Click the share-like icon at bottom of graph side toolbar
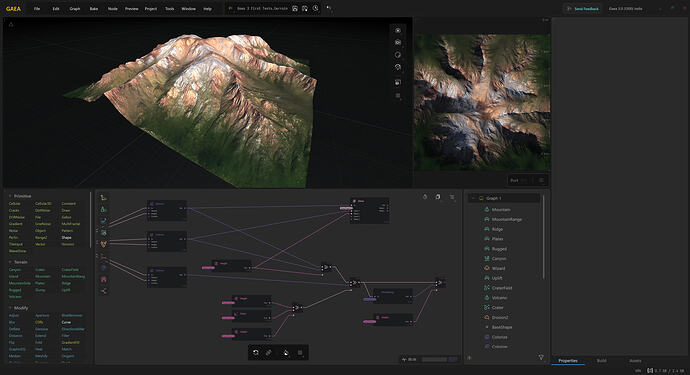The image size is (690, 375). coord(103,291)
